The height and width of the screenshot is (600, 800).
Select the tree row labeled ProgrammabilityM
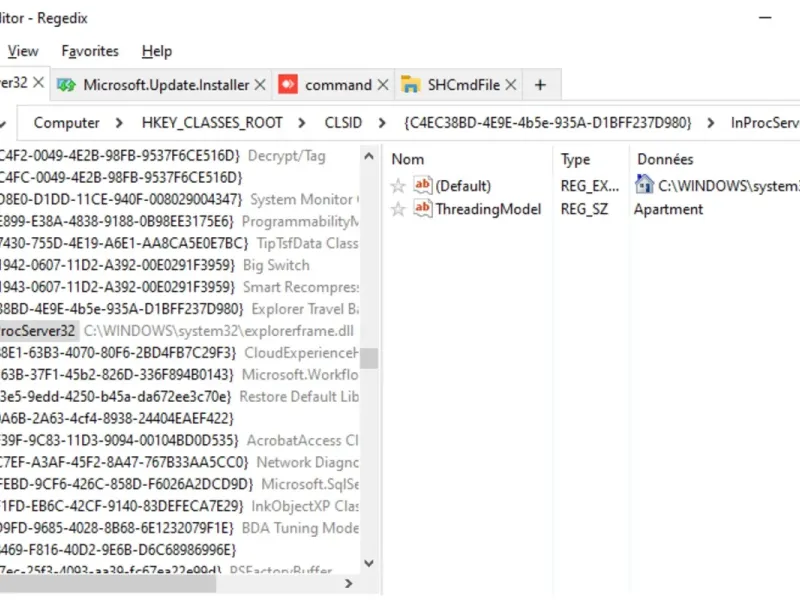tap(179, 221)
